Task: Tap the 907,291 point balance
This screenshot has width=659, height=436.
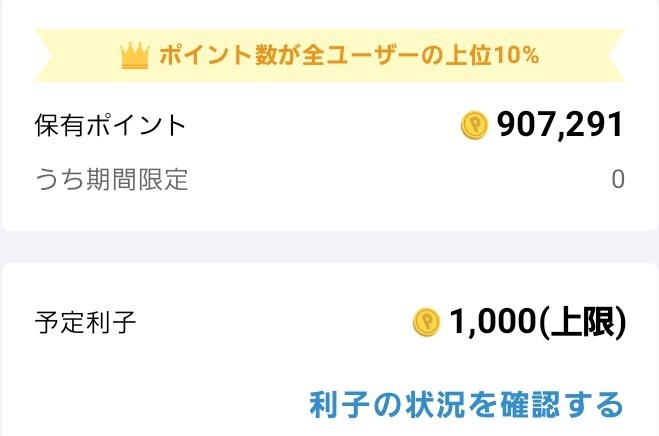Action: [559, 125]
